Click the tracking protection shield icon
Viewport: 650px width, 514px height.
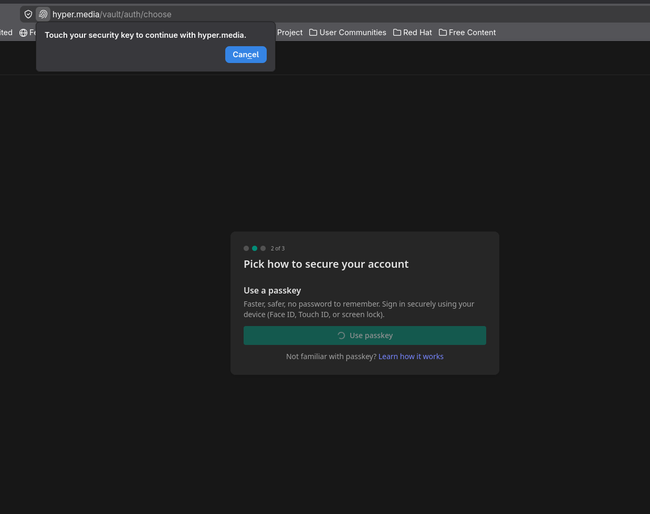click(28, 14)
